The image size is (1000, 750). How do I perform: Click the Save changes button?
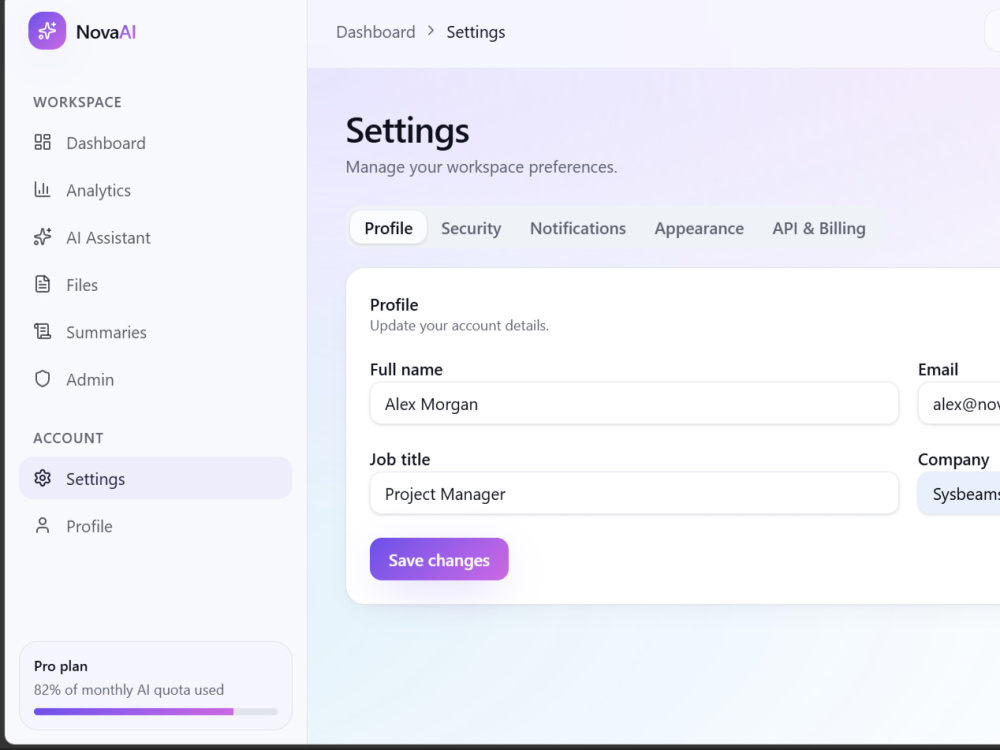439,559
